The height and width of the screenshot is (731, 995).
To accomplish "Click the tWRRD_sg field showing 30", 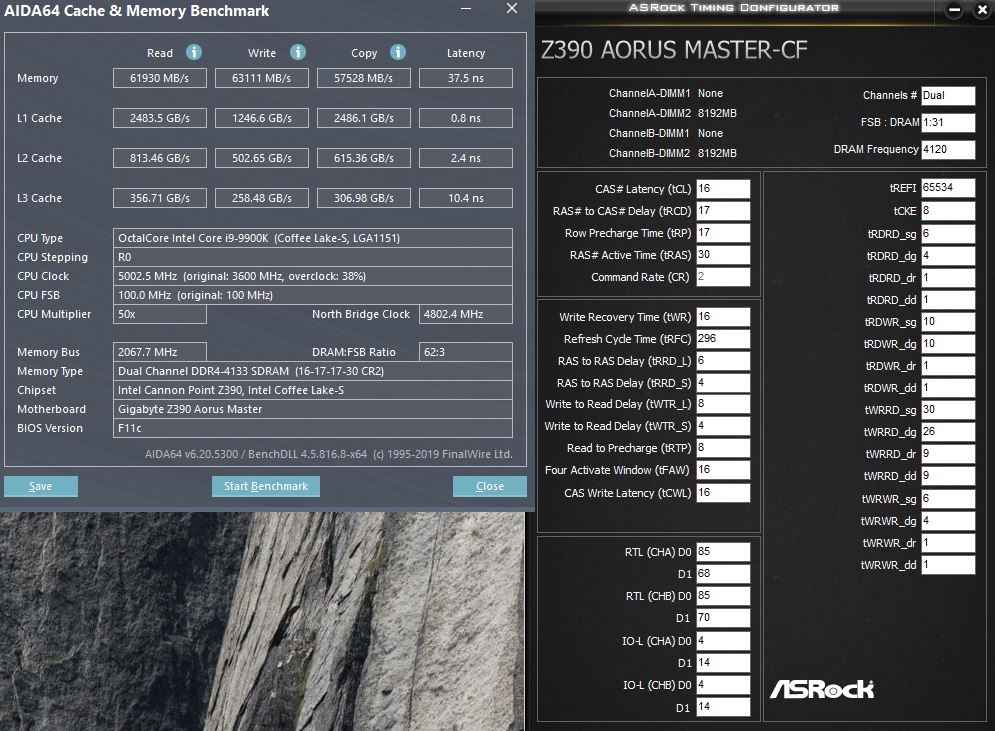I will pos(948,410).
